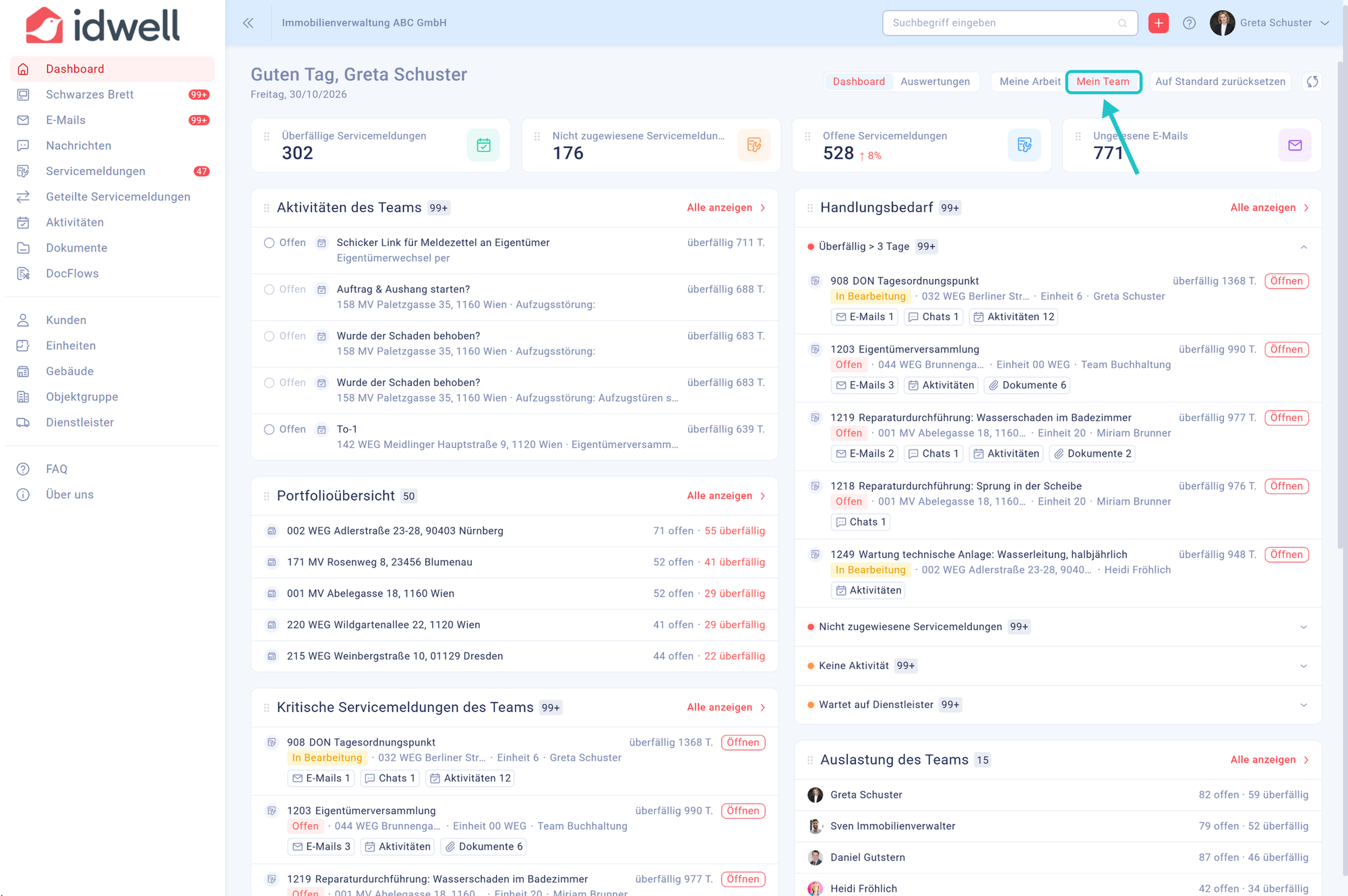The image size is (1348, 896).
Task: Click 'Auf Standard zurücksetzen' button
Action: (1220, 82)
